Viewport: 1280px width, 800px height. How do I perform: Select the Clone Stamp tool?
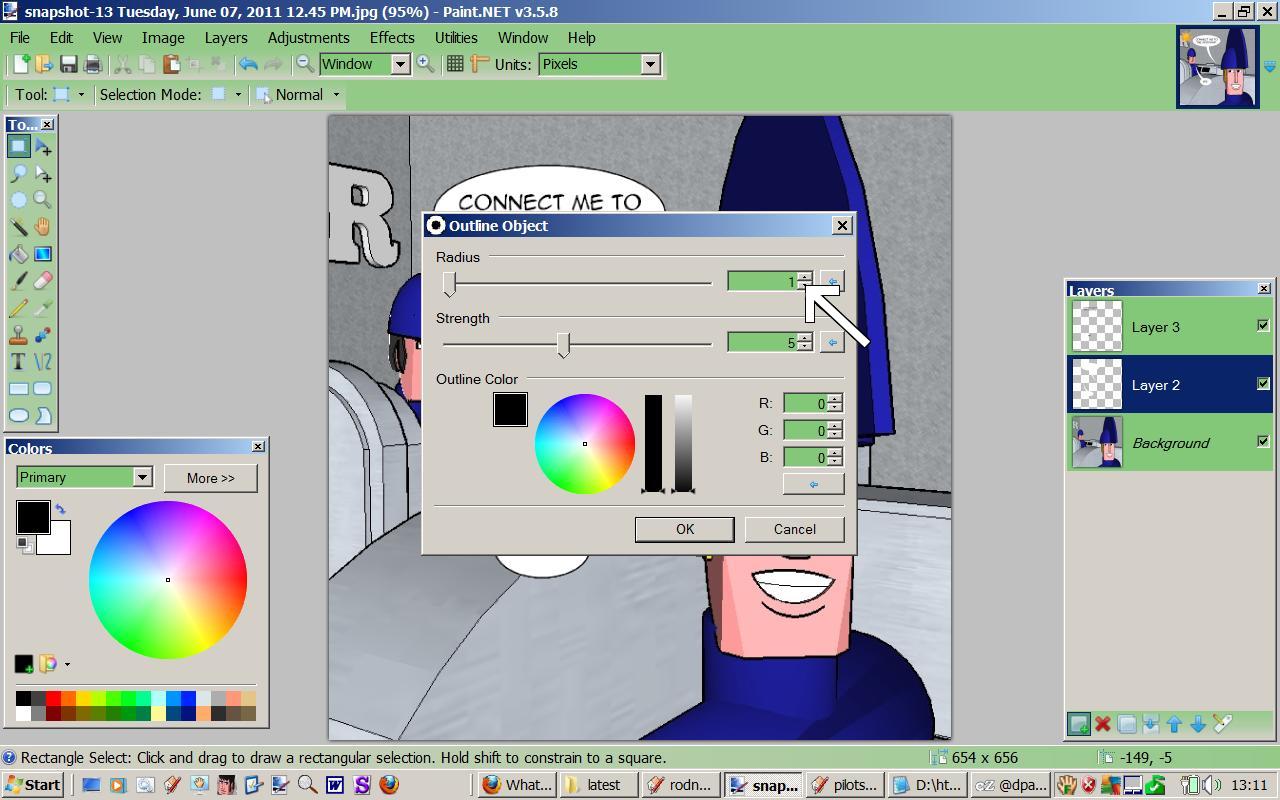(19, 335)
